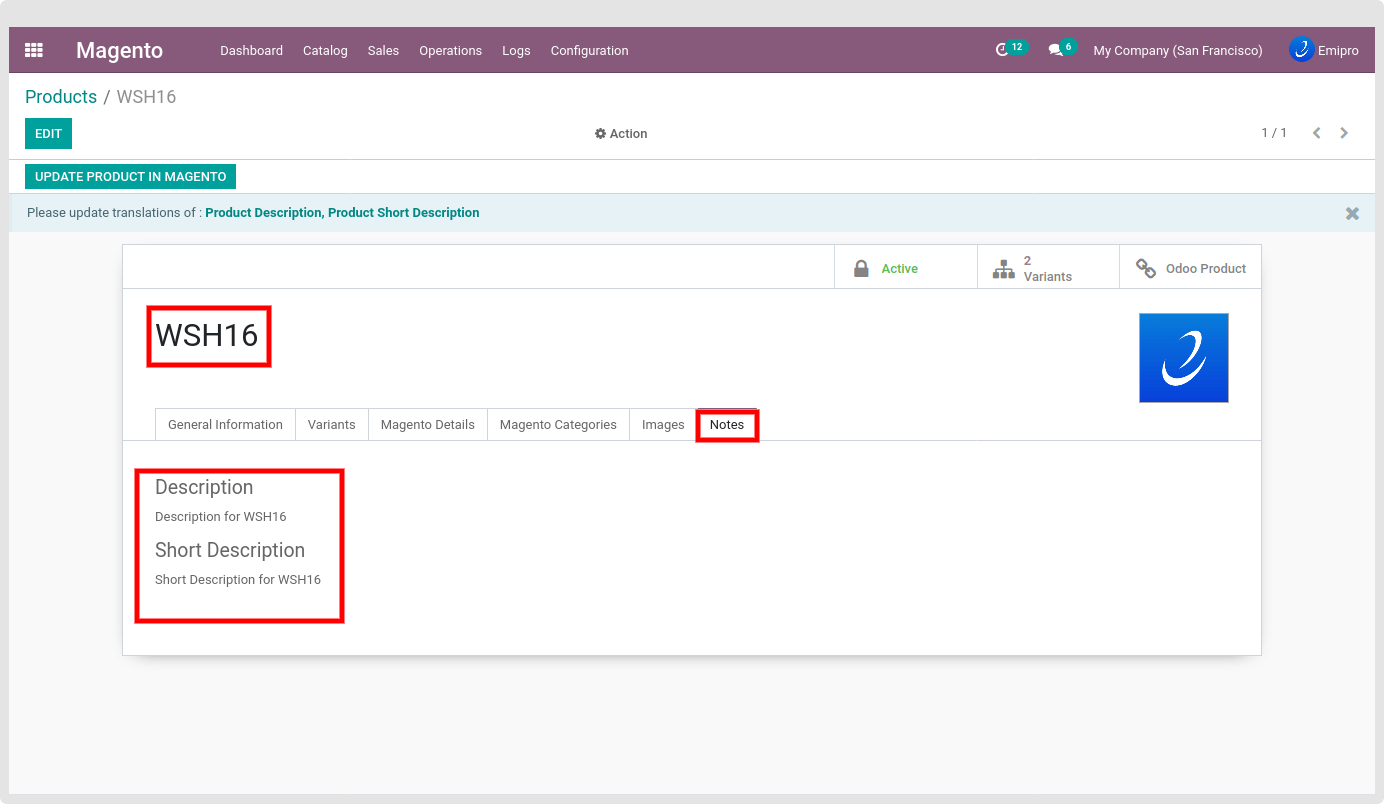Go back to Products breadcrumb
The image size is (1384, 804).
tap(61, 97)
